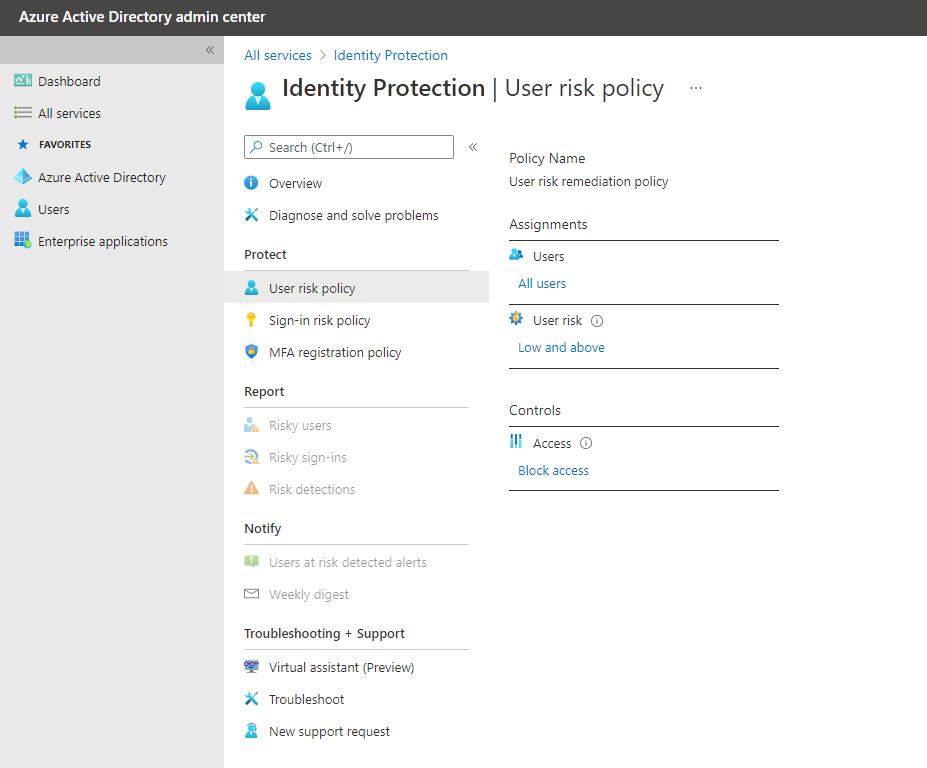This screenshot has height=768, width=927.
Task: Open Azure Active Directory favorite
Action: click(102, 177)
